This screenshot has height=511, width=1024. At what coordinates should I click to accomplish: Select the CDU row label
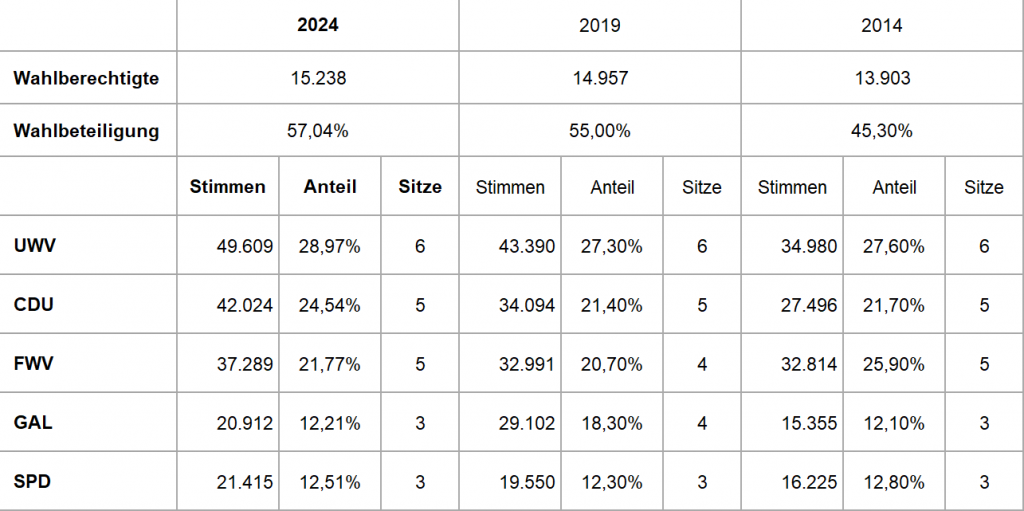(34, 305)
